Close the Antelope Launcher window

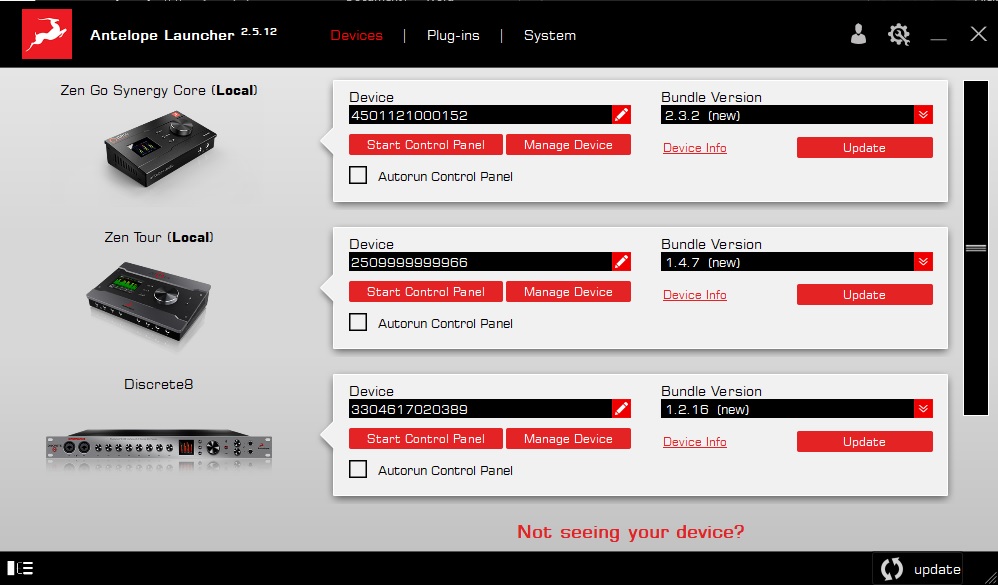click(978, 34)
